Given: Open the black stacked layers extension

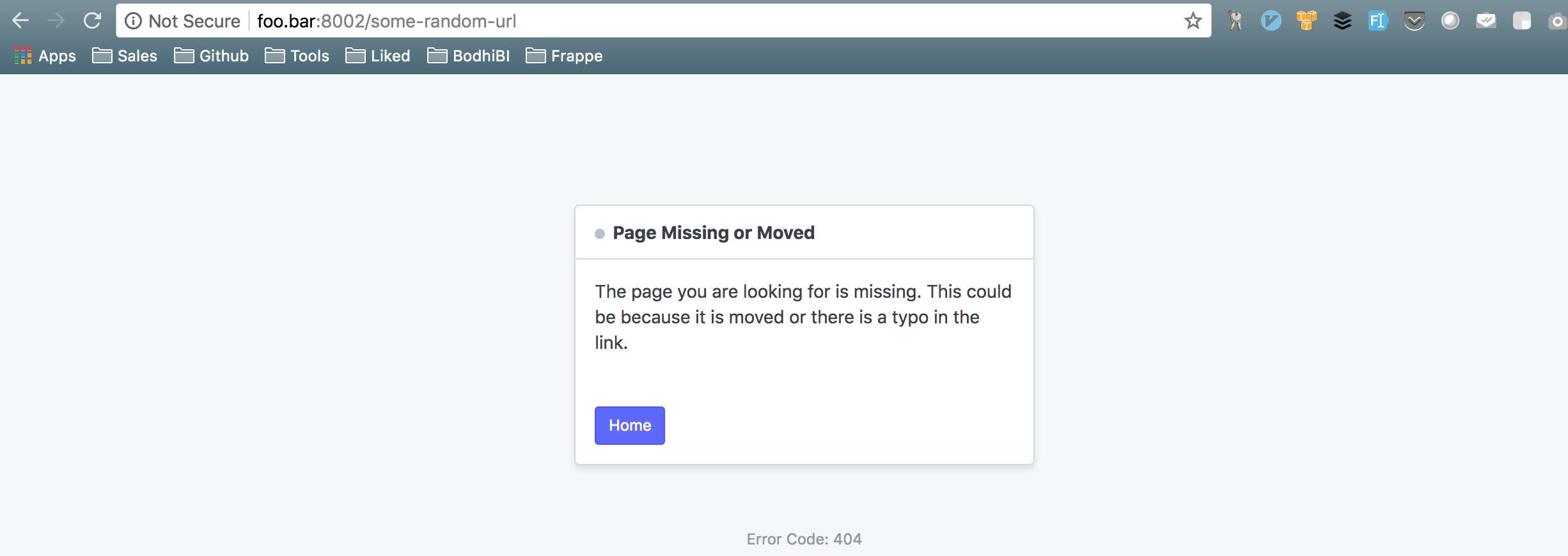Looking at the screenshot, I should click(1343, 21).
